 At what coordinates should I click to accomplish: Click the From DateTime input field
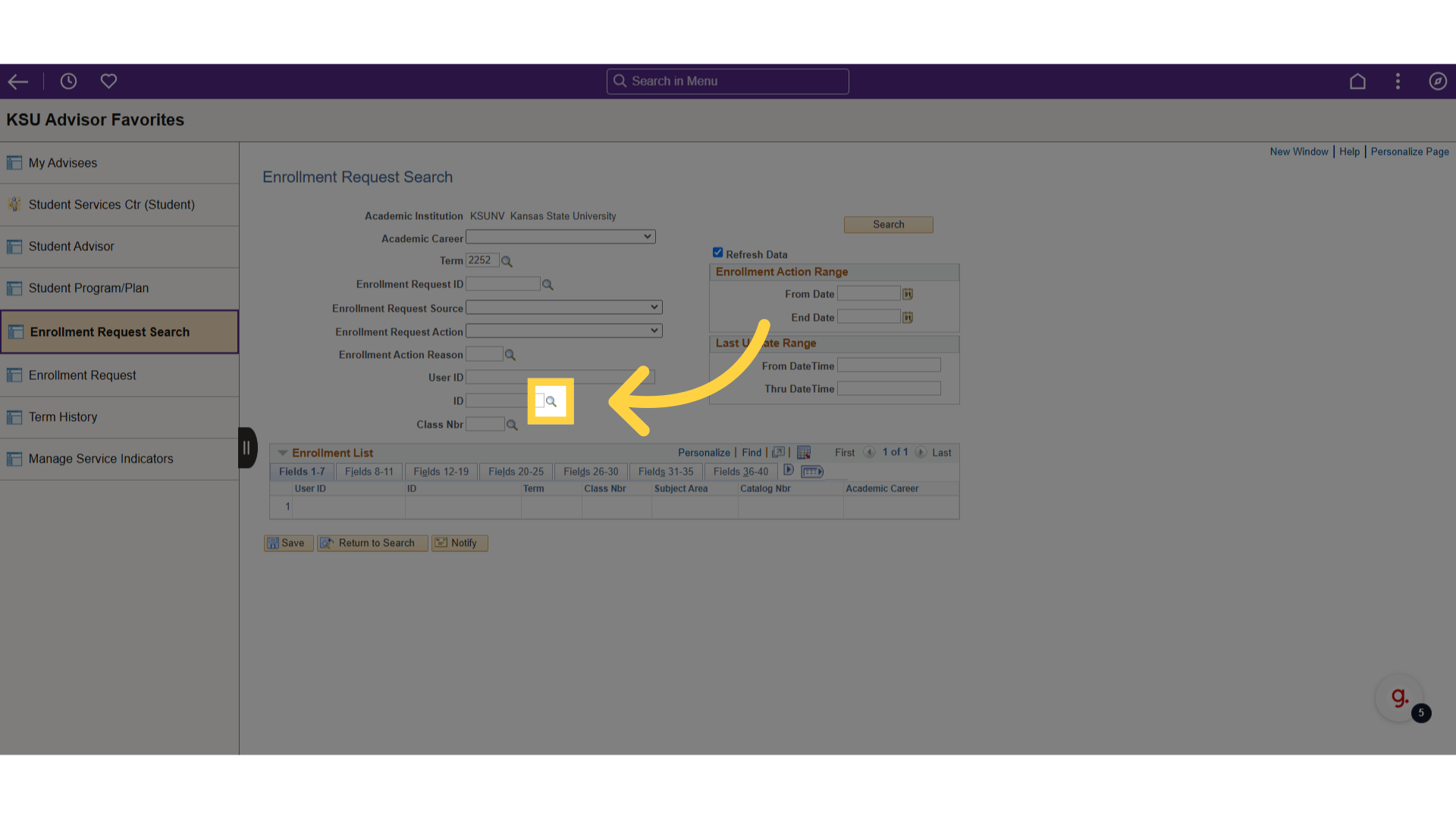coord(889,366)
